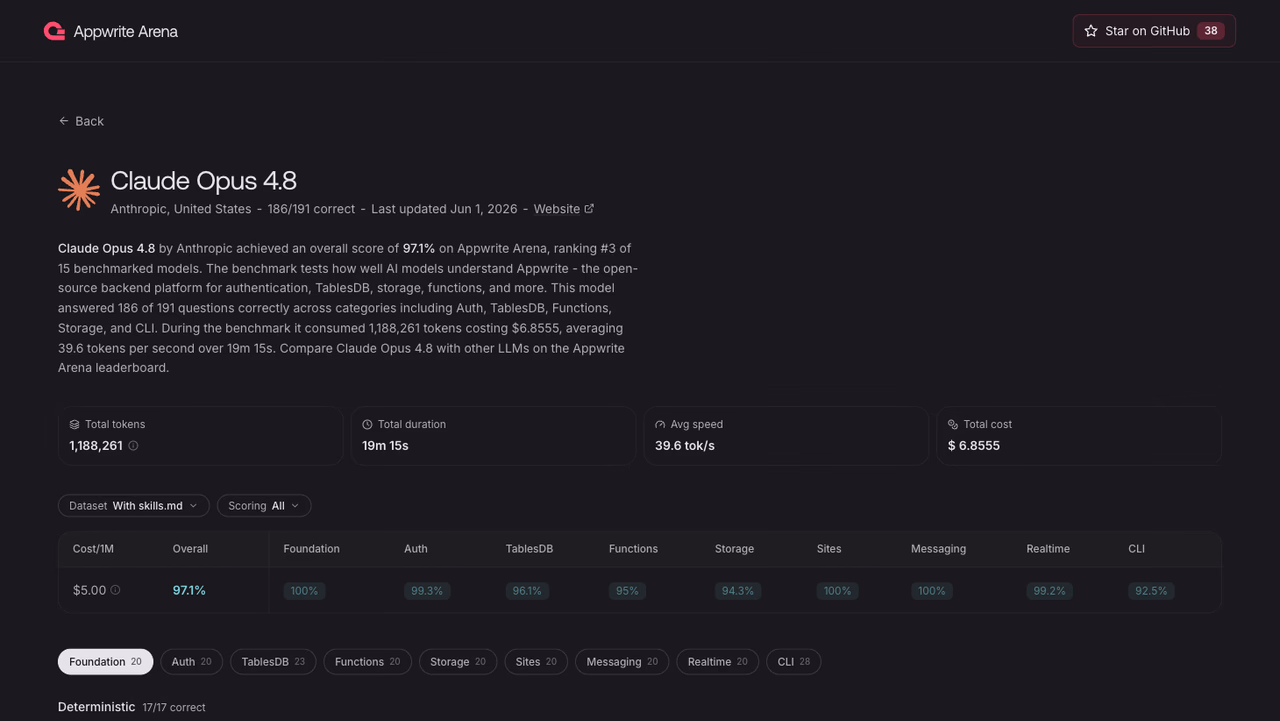The height and width of the screenshot is (721, 1280).
Task: Click the Appwrite logo icon
Action: 54,31
